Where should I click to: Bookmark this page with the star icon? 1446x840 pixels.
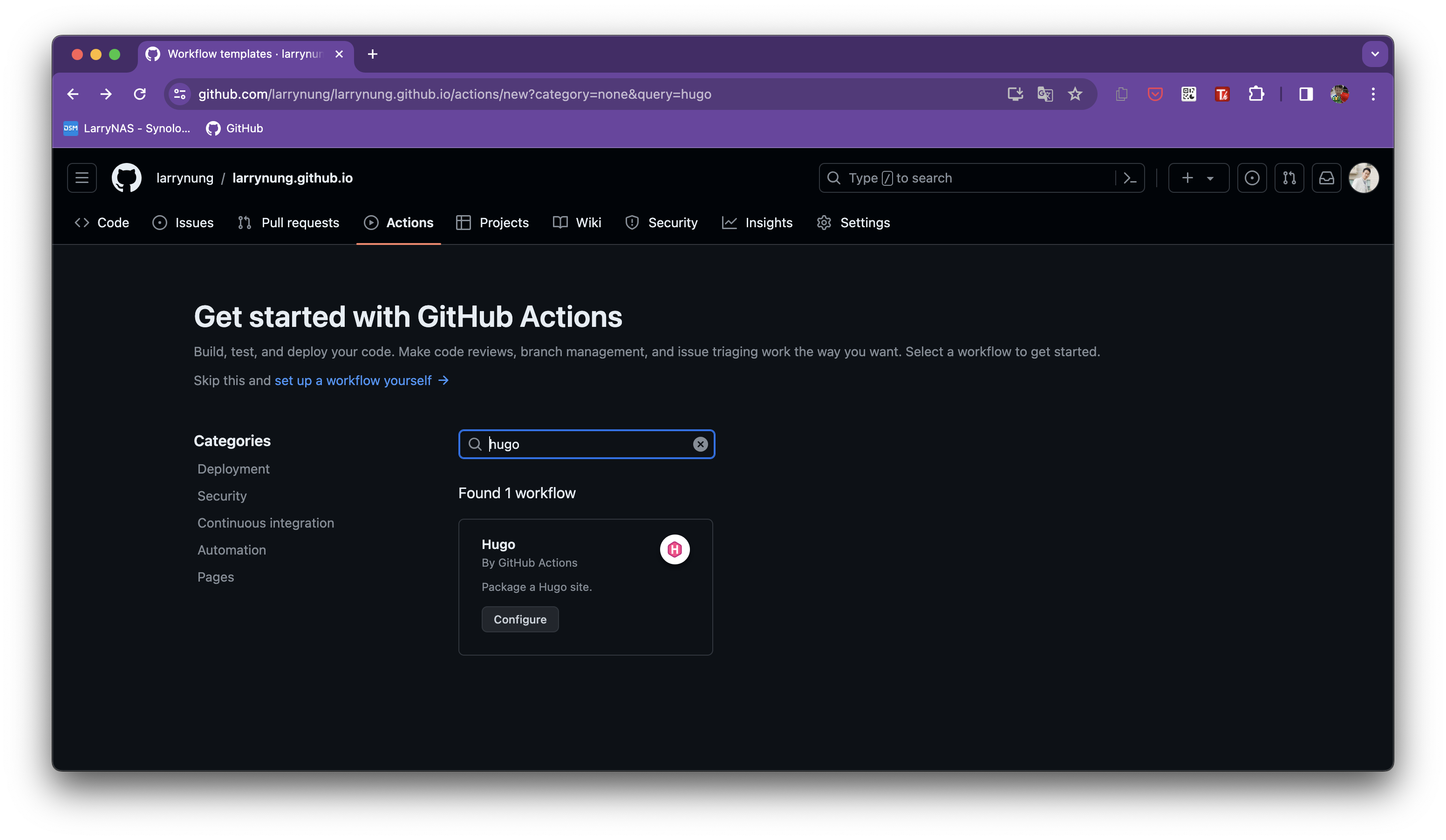[x=1075, y=94]
